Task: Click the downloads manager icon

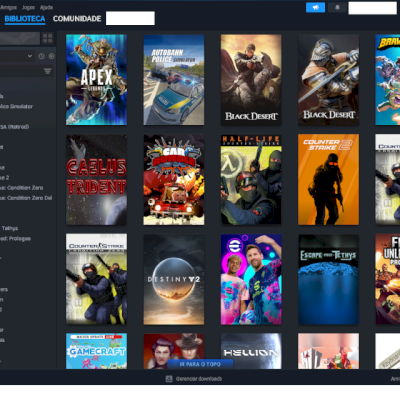Action: pyautogui.click(x=169, y=379)
